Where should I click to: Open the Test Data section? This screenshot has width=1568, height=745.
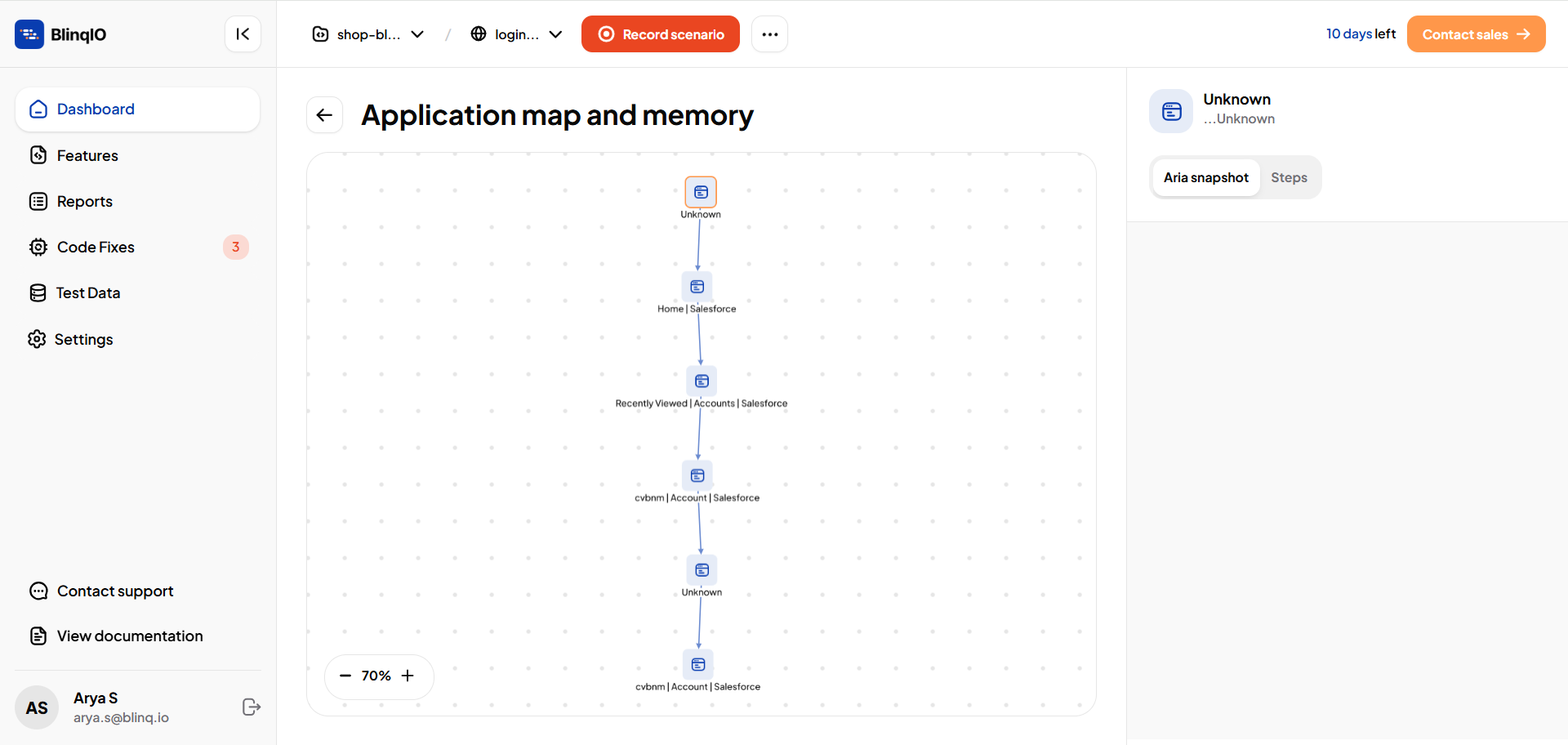coord(88,292)
